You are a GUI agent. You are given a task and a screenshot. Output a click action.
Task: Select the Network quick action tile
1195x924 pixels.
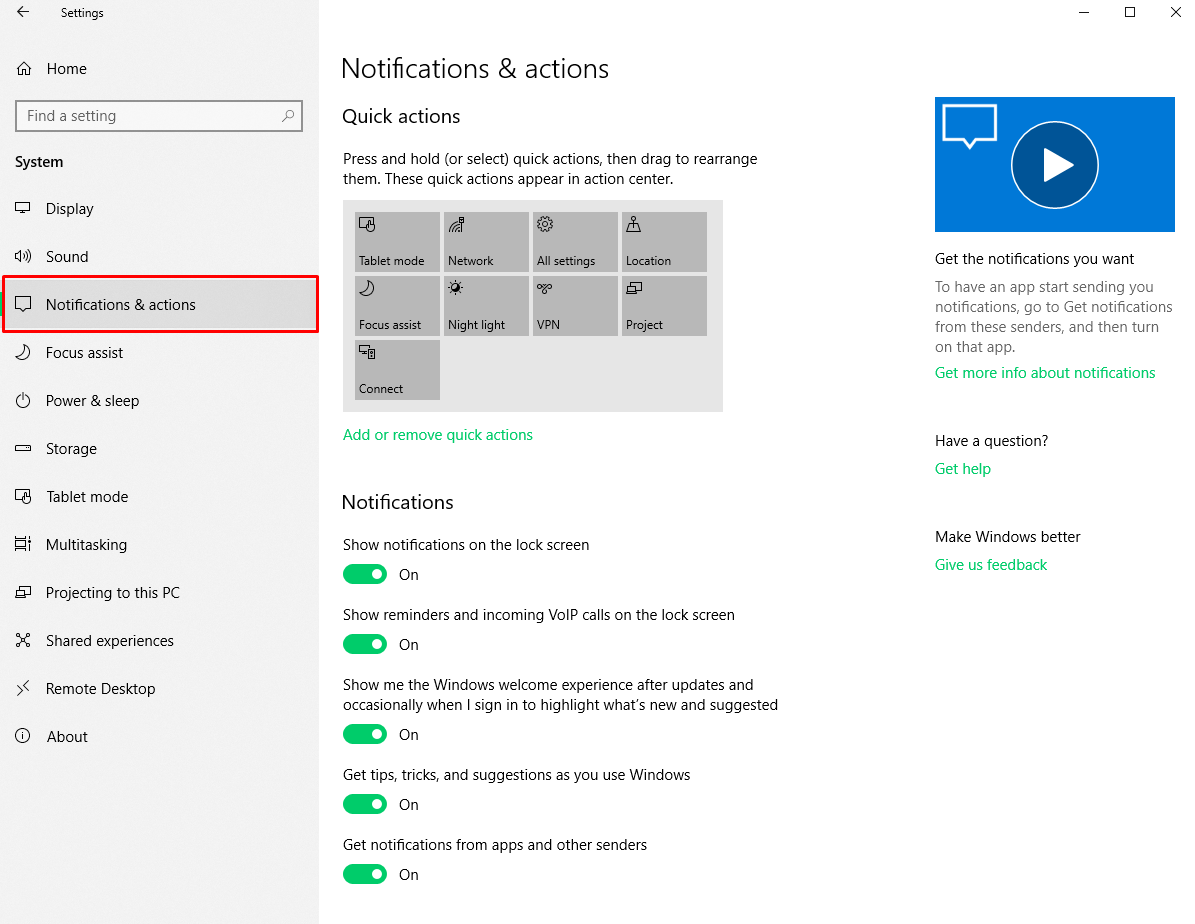(x=486, y=242)
